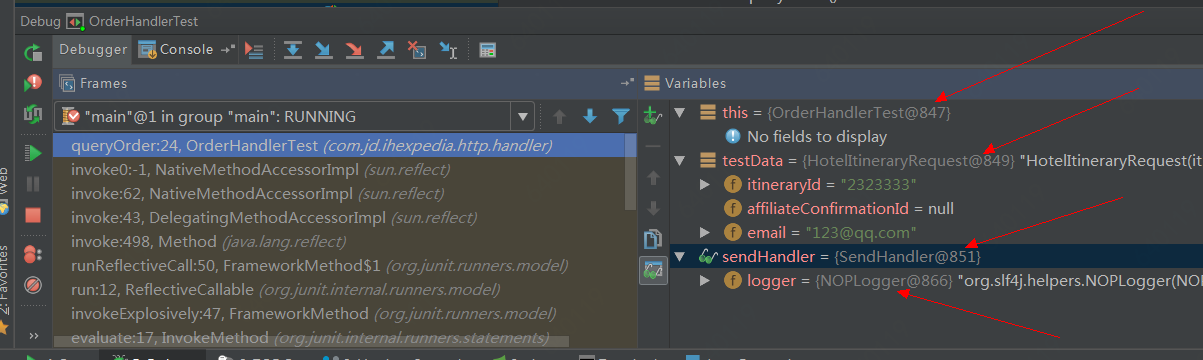Click Step Into icon

click(x=324, y=50)
